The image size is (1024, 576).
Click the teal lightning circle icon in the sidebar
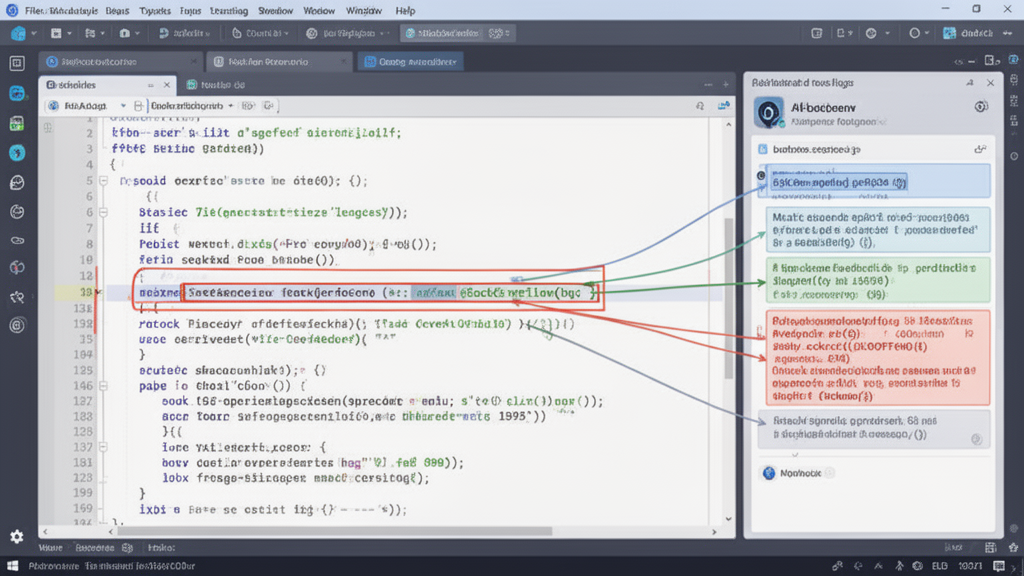17,153
